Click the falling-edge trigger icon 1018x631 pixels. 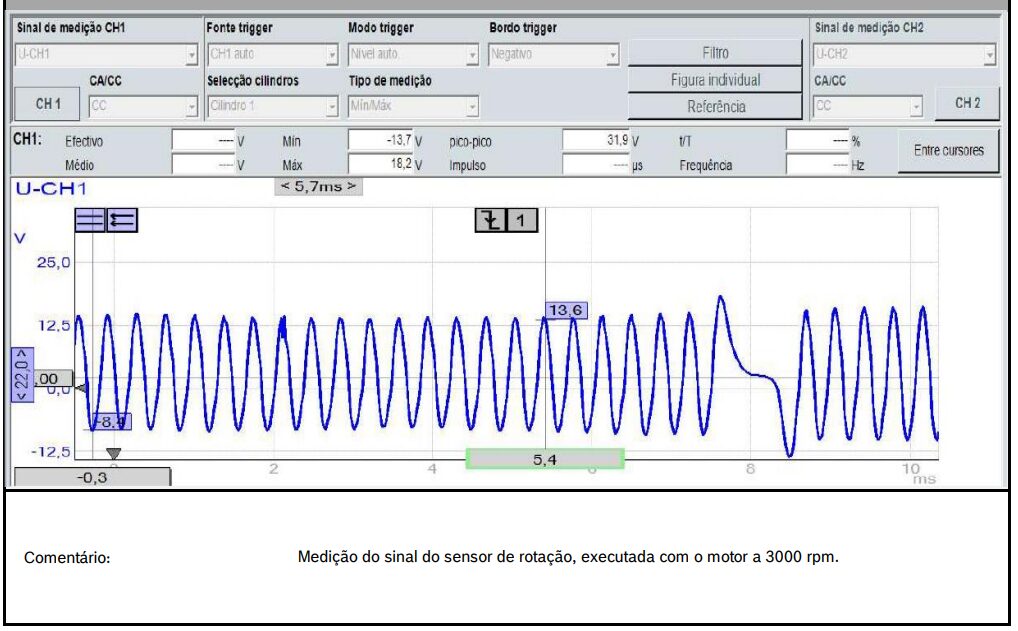click(489, 220)
